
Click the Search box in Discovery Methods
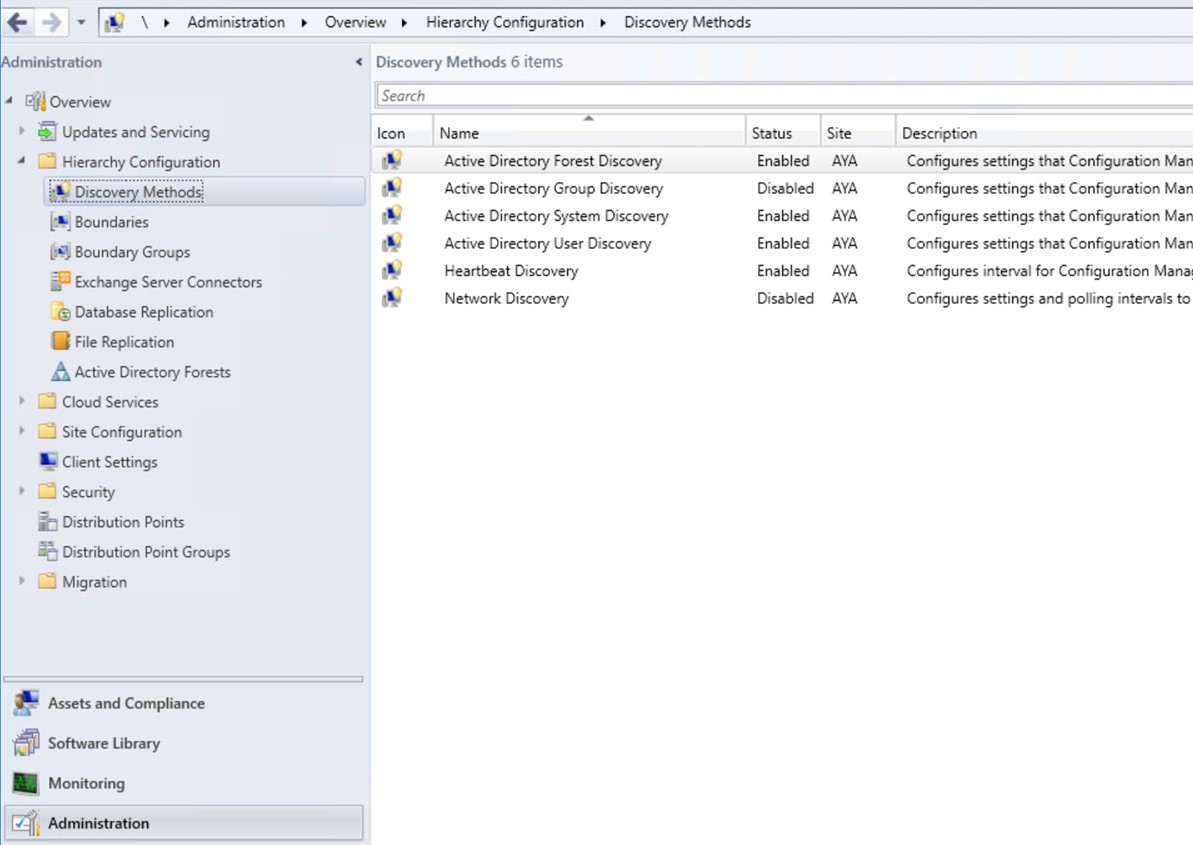click(x=784, y=96)
